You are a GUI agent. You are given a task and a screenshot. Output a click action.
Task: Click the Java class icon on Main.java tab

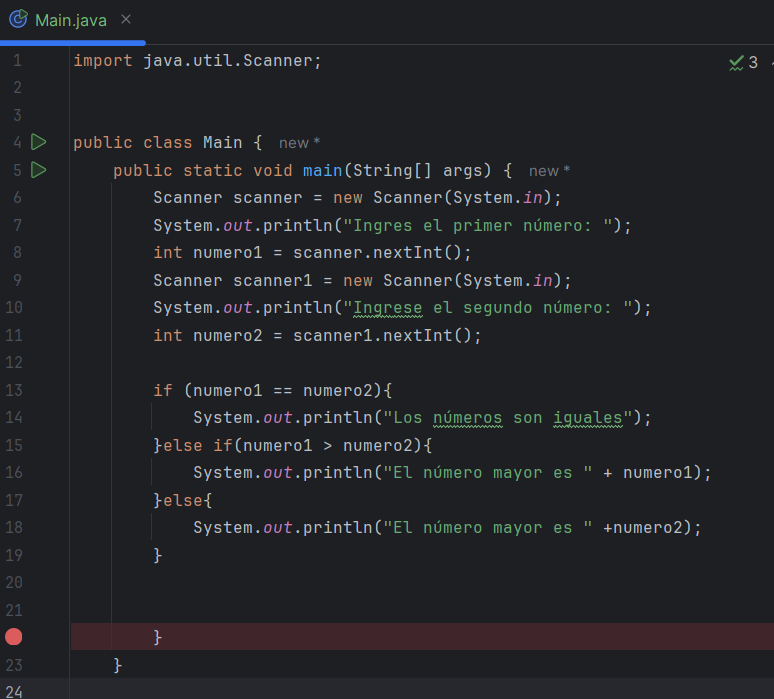(18, 19)
